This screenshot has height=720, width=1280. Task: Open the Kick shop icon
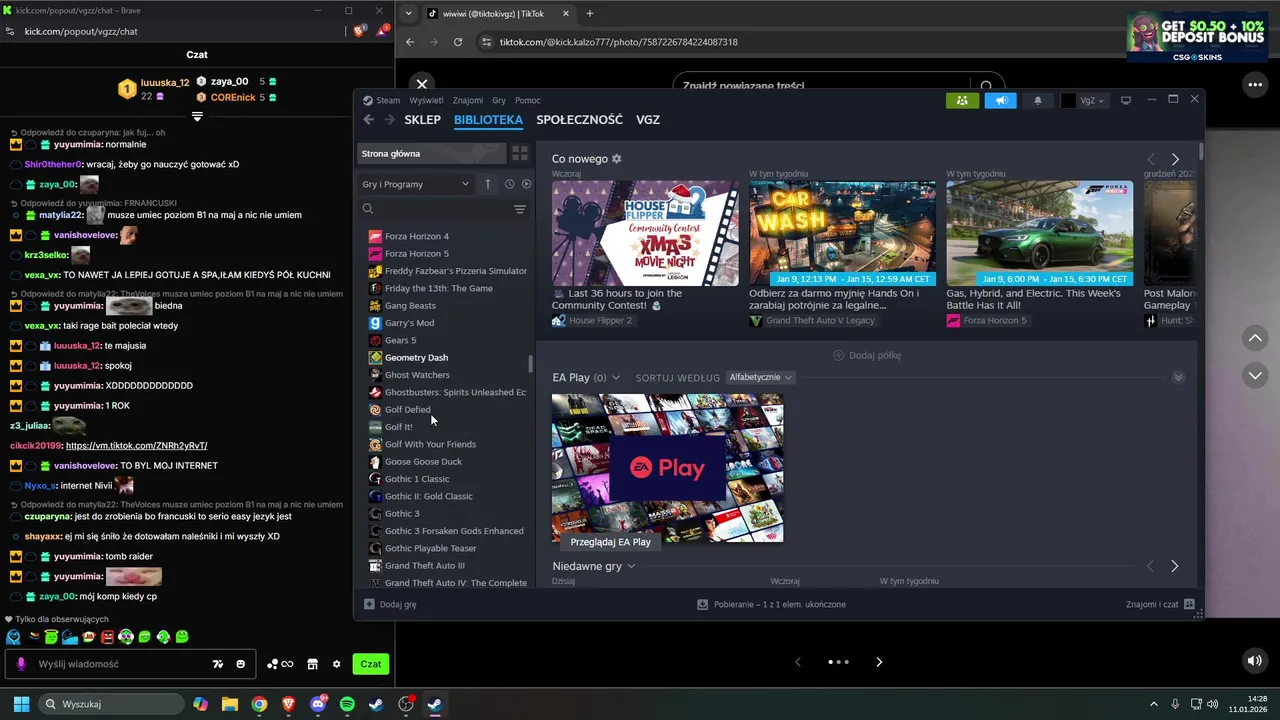coord(312,664)
